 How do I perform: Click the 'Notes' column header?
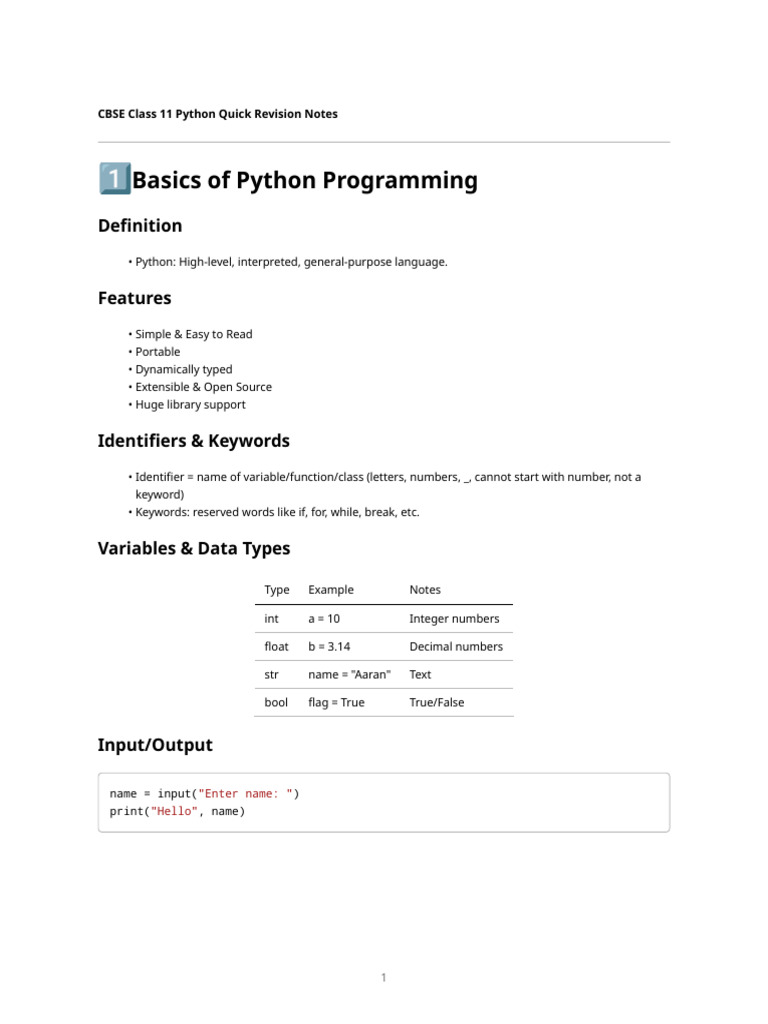tap(424, 590)
